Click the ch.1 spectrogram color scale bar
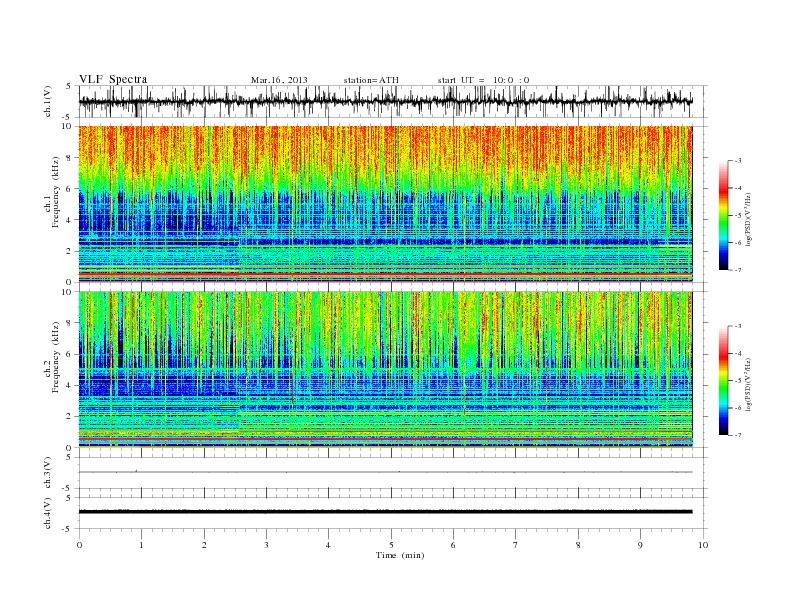 (724, 216)
